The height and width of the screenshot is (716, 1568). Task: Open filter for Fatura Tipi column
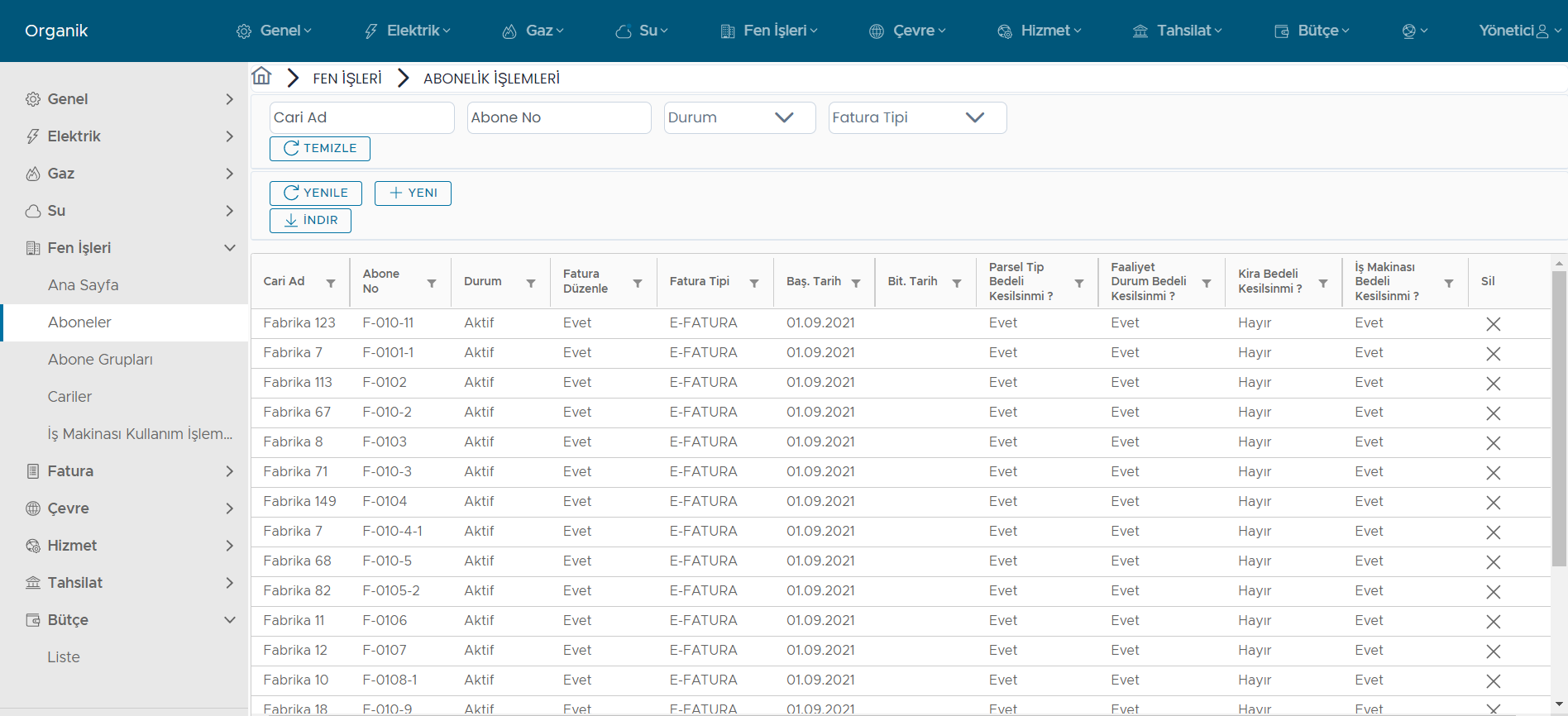pos(754,283)
